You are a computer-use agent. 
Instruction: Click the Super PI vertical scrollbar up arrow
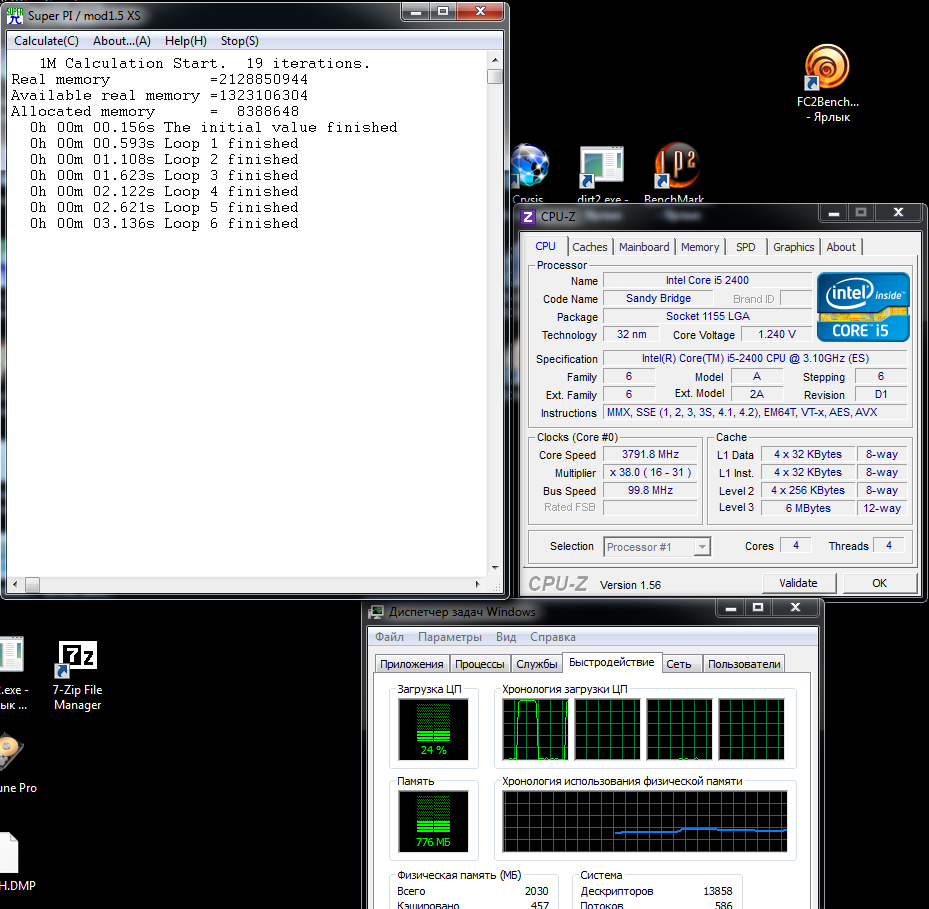point(495,61)
